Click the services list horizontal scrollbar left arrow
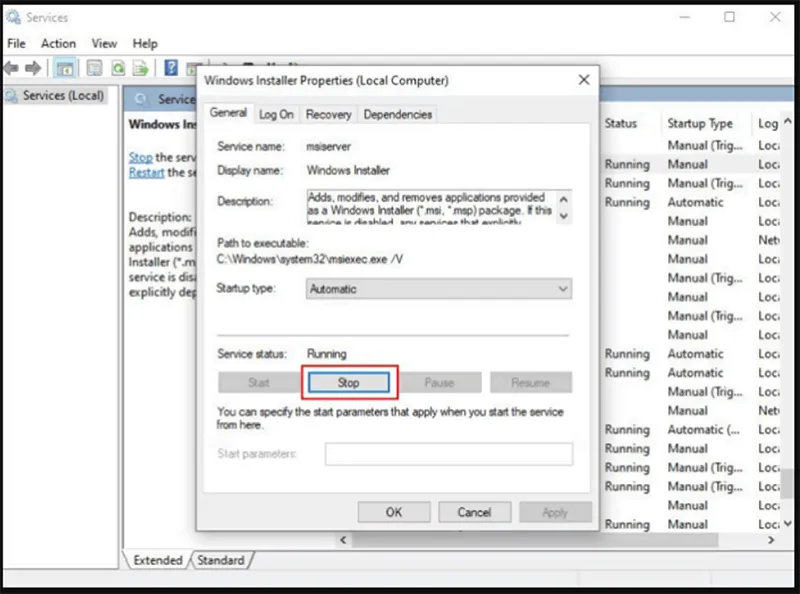 tap(343, 539)
